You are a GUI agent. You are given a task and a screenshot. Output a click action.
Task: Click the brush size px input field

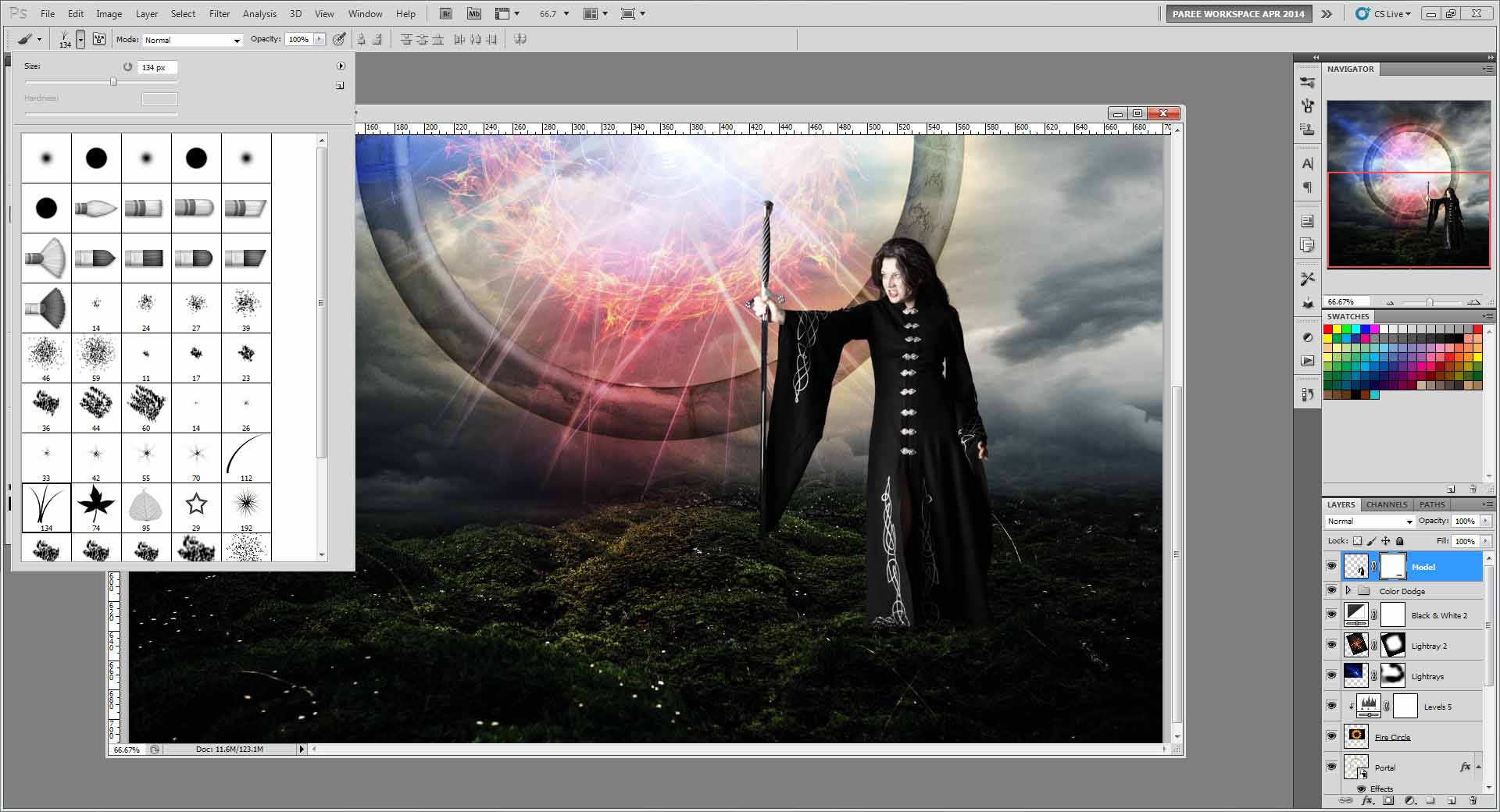(157, 67)
